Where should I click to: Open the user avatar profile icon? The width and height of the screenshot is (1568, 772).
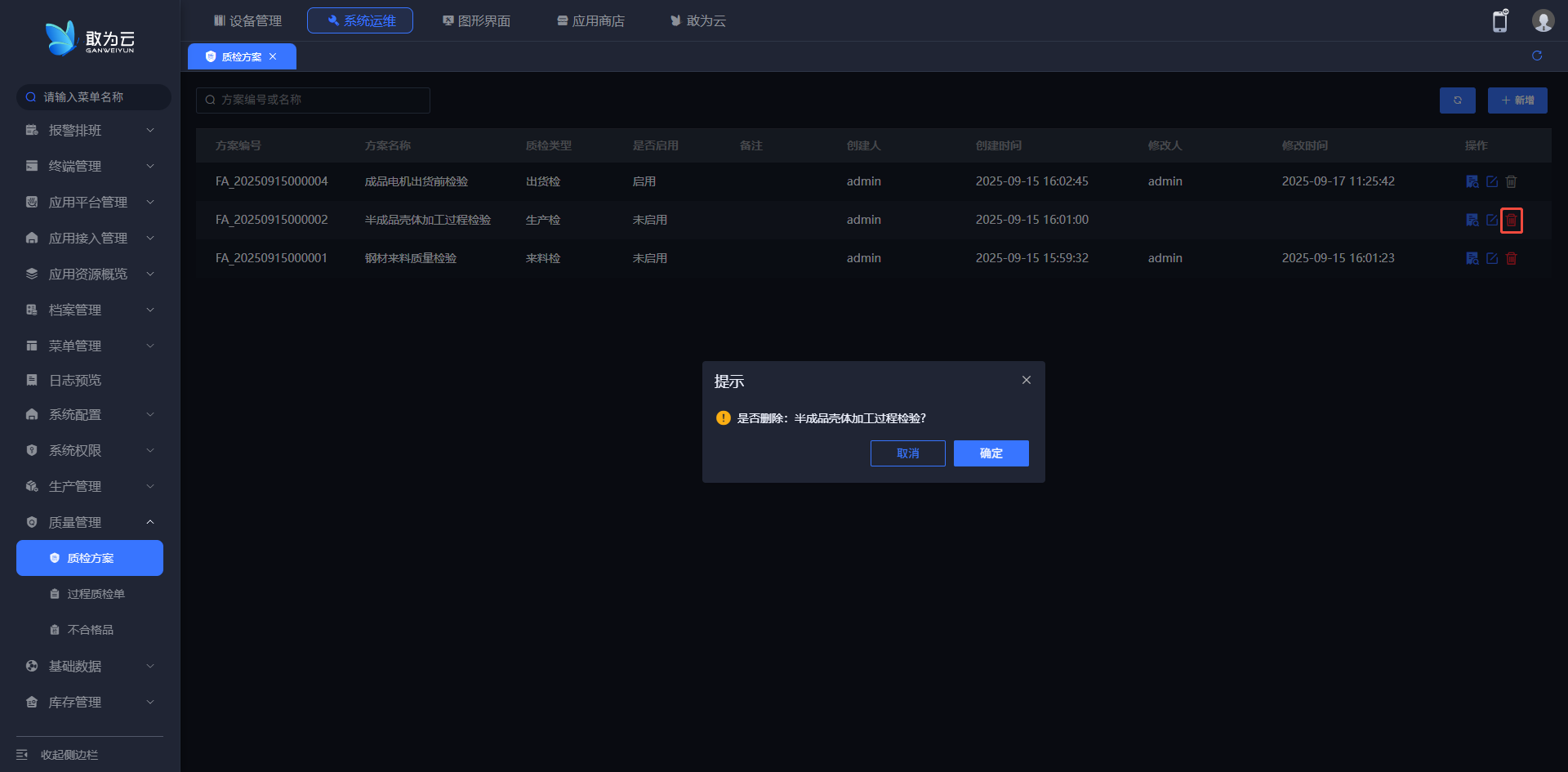1543,21
